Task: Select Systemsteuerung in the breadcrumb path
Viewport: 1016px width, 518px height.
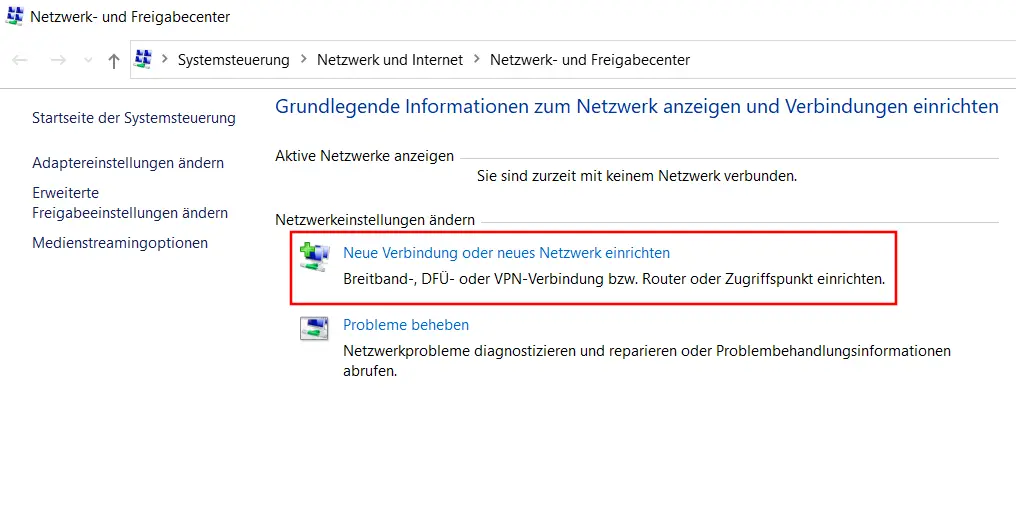Action: point(233,60)
